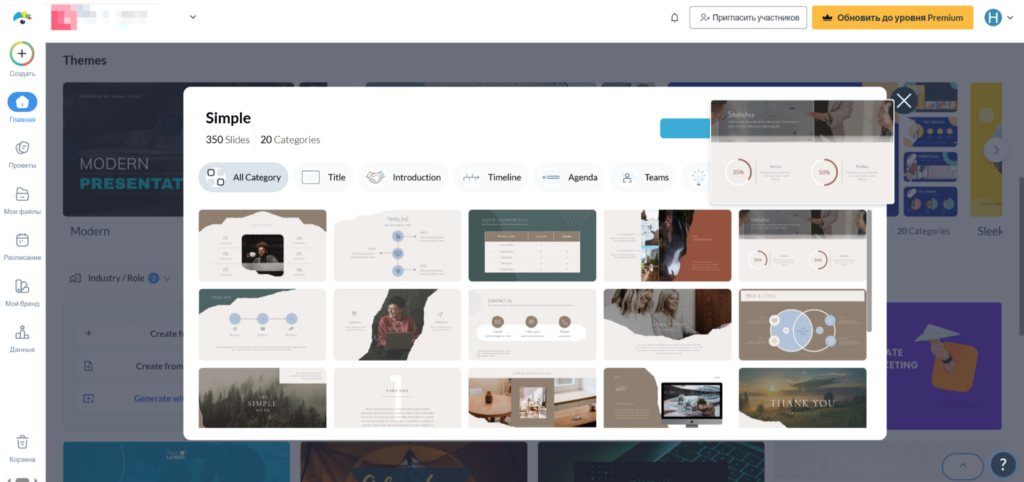
Task: Select the All Category filter
Action: 244,177
